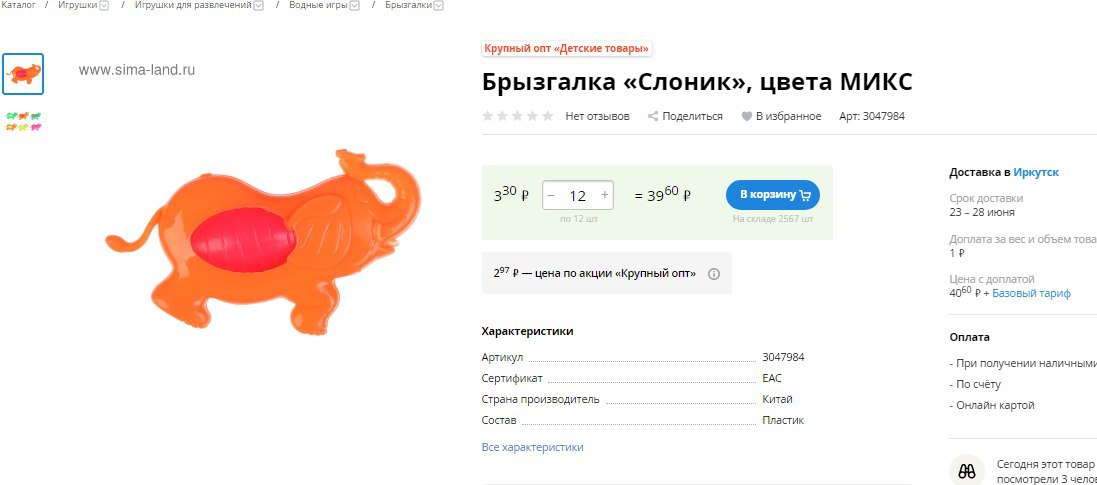
Task: Select the multicolor elephants thumbnail
Action: point(23,121)
